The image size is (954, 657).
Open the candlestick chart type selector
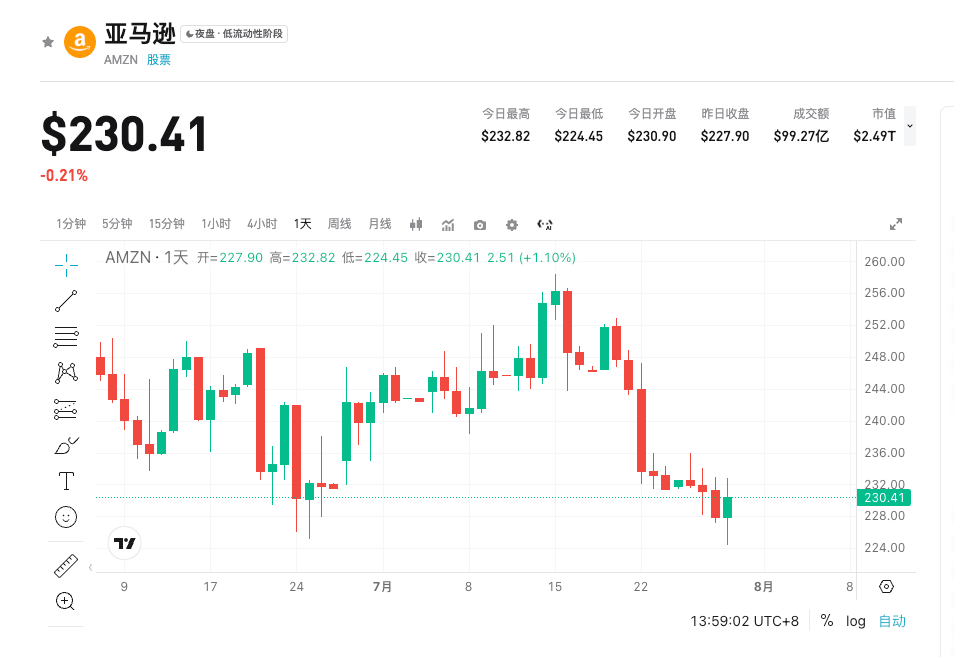tap(416, 224)
